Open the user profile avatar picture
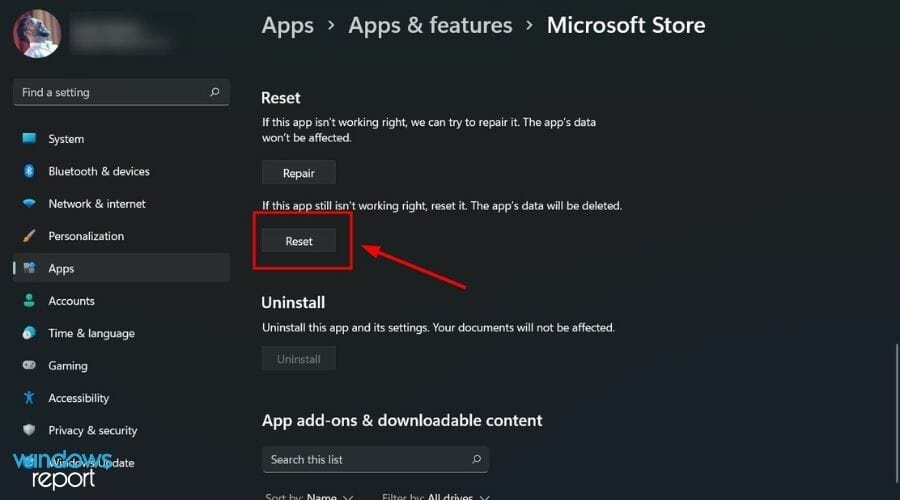Screen dimensions: 900x500 [37, 33]
